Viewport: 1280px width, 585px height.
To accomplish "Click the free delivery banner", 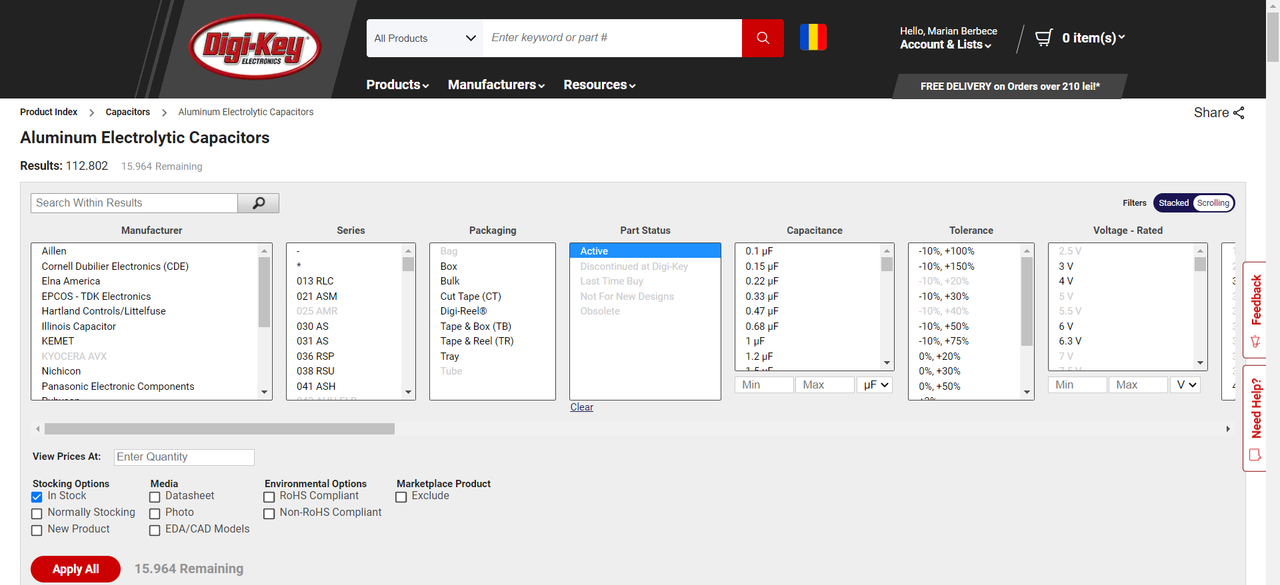I will click(1010, 86).
